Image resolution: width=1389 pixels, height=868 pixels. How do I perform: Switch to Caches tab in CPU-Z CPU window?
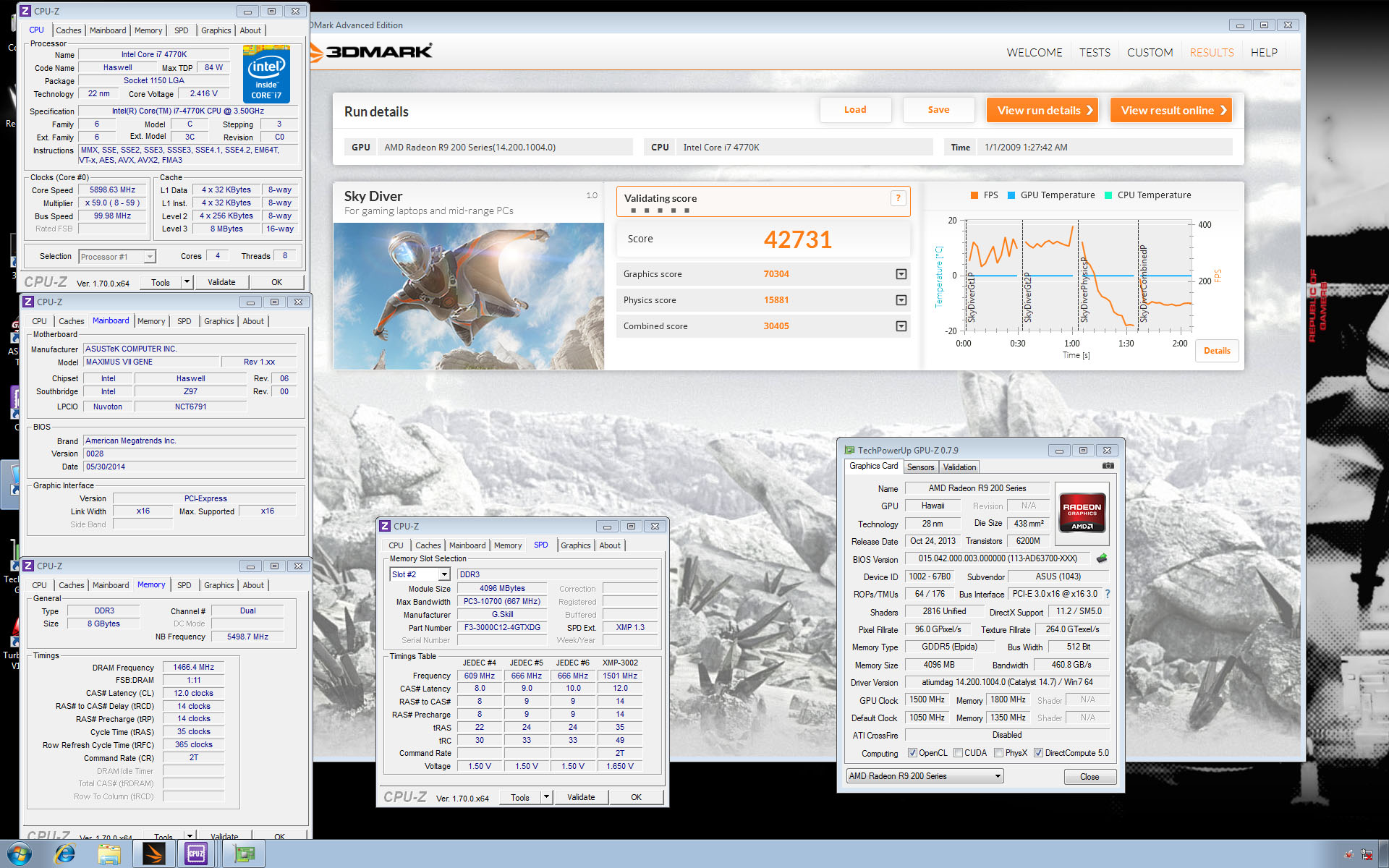(x=69, y=30)
